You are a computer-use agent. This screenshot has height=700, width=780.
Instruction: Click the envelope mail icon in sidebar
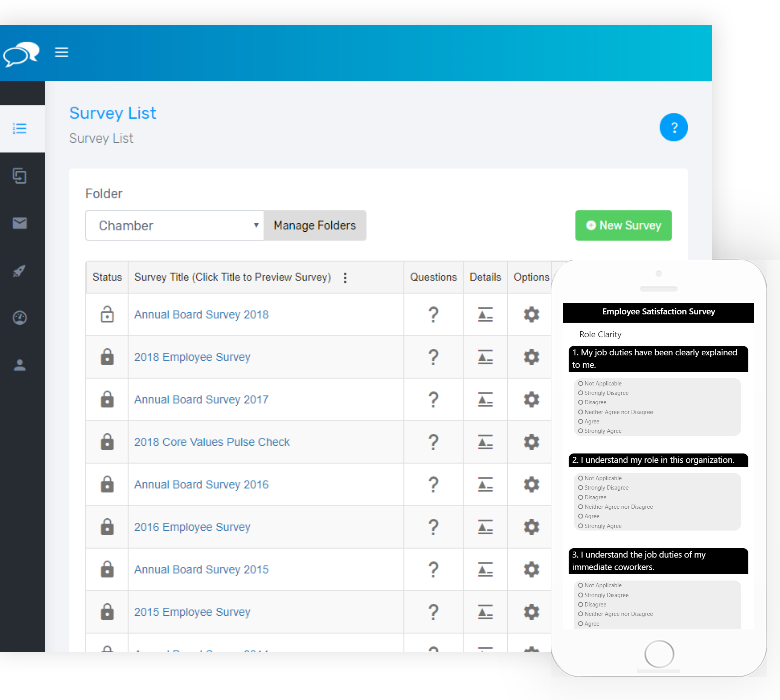coord(20,223)
